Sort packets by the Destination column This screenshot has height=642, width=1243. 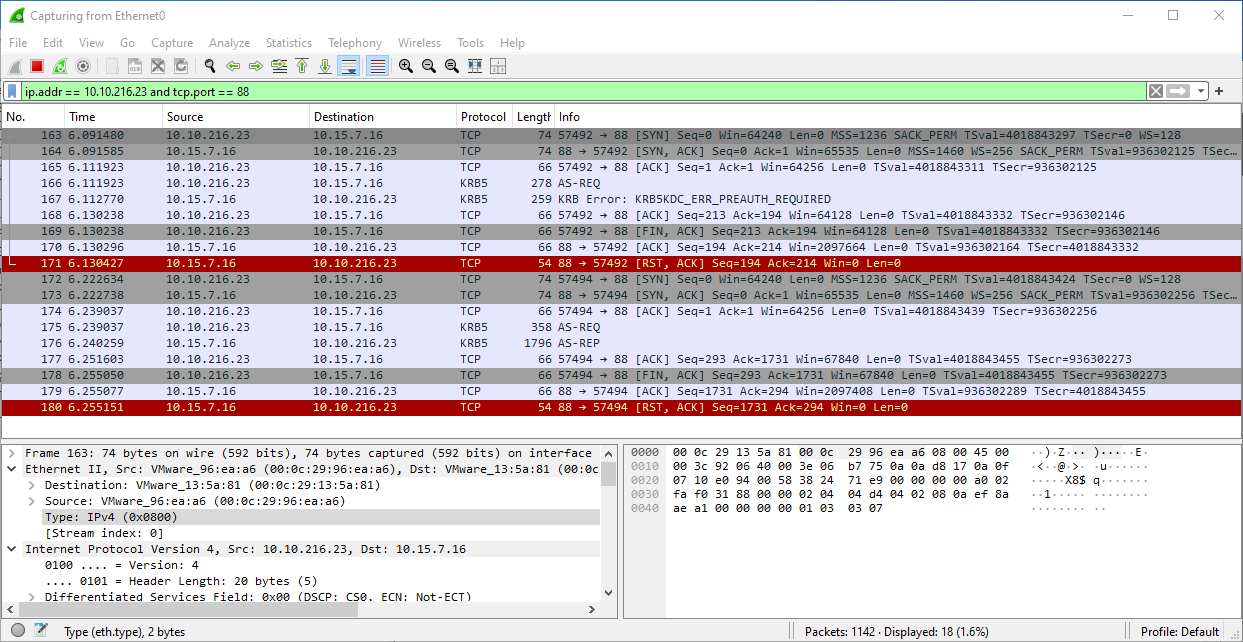point(382,117)
